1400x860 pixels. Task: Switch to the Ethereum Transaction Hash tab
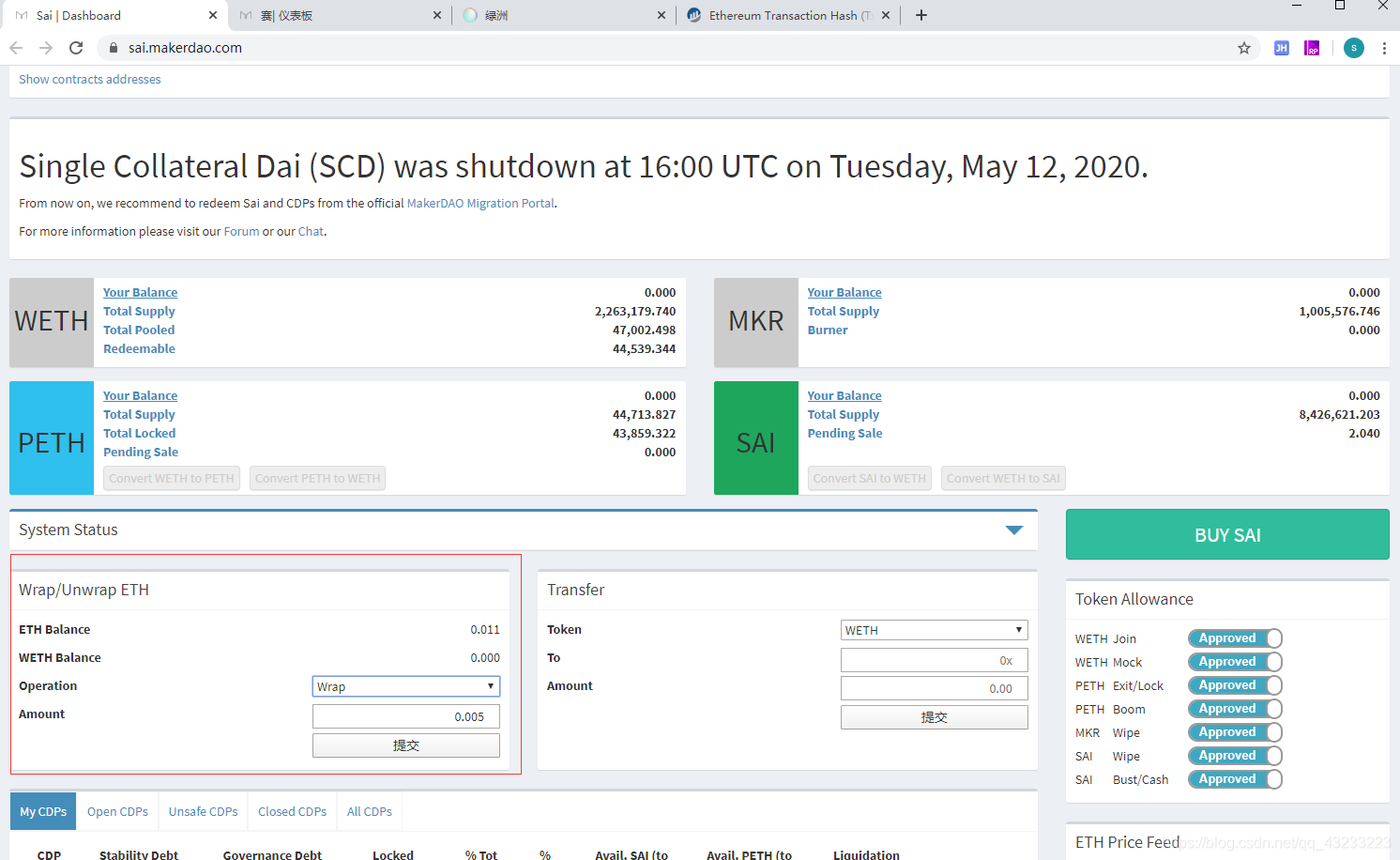tap(787, 15)
